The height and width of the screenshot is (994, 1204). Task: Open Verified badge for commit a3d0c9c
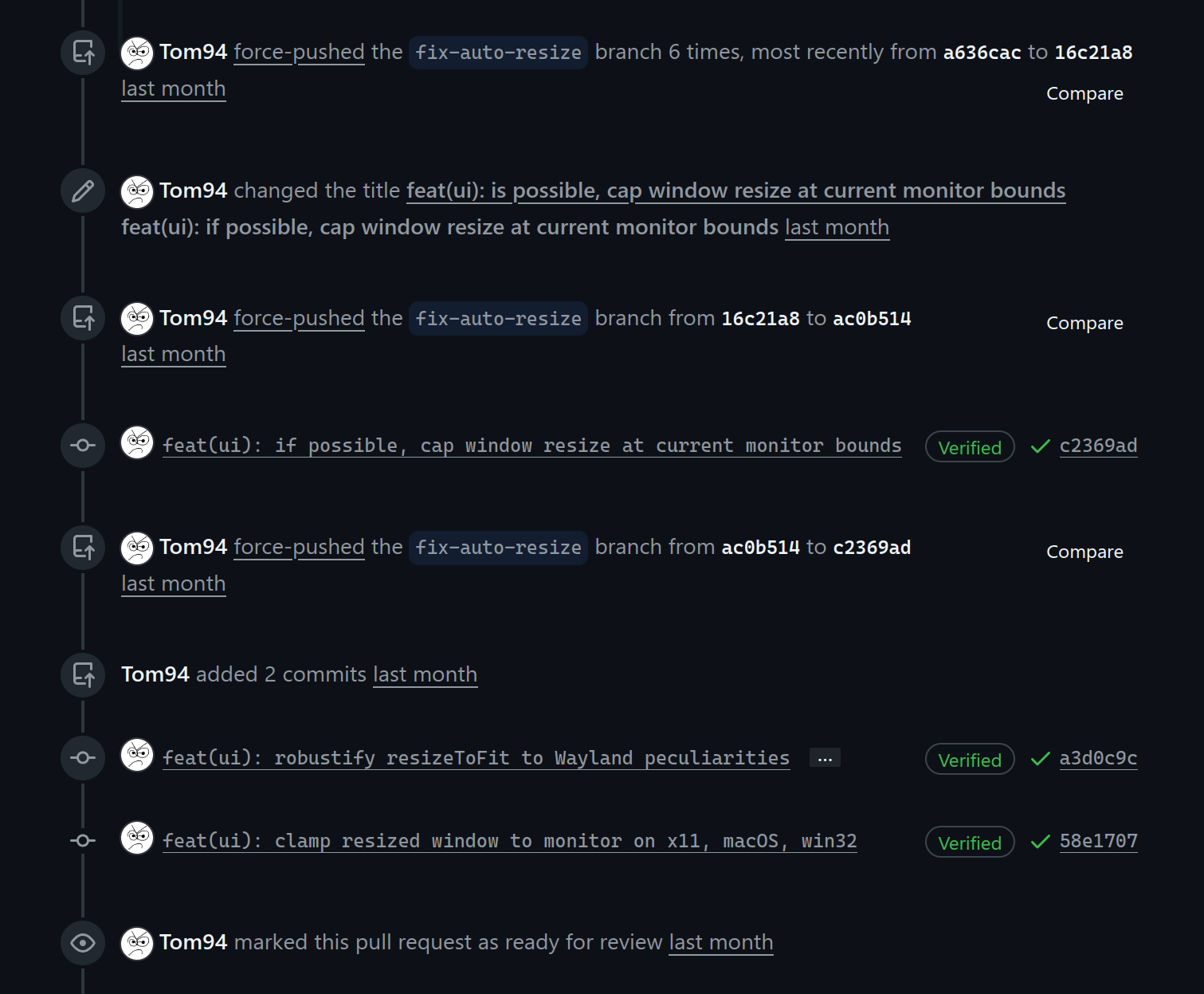tap(969, 760)
